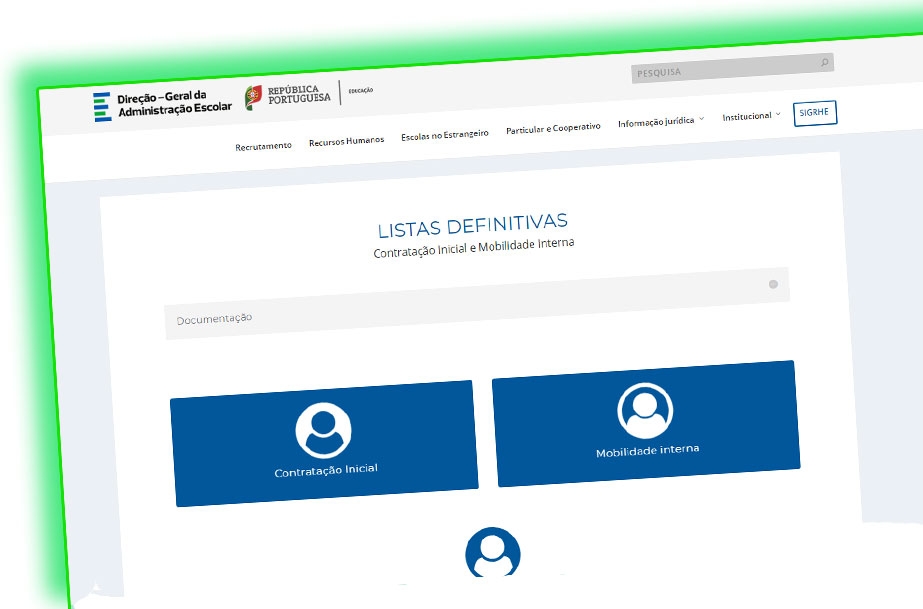Image resolution: width=923 pixels, height=609 pixels.
Task: Click the search magnifier icon
Action: [822, 62]
